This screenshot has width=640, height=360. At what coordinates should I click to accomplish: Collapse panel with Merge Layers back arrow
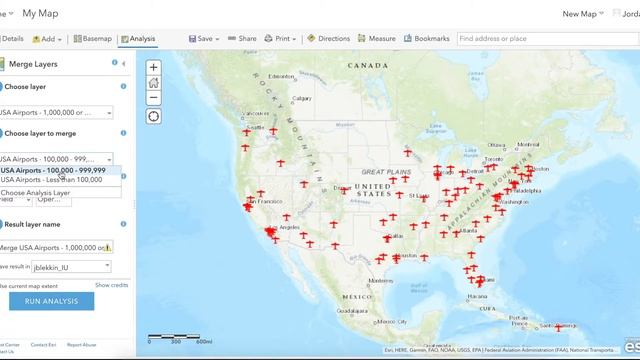click(x=124, y=63)
